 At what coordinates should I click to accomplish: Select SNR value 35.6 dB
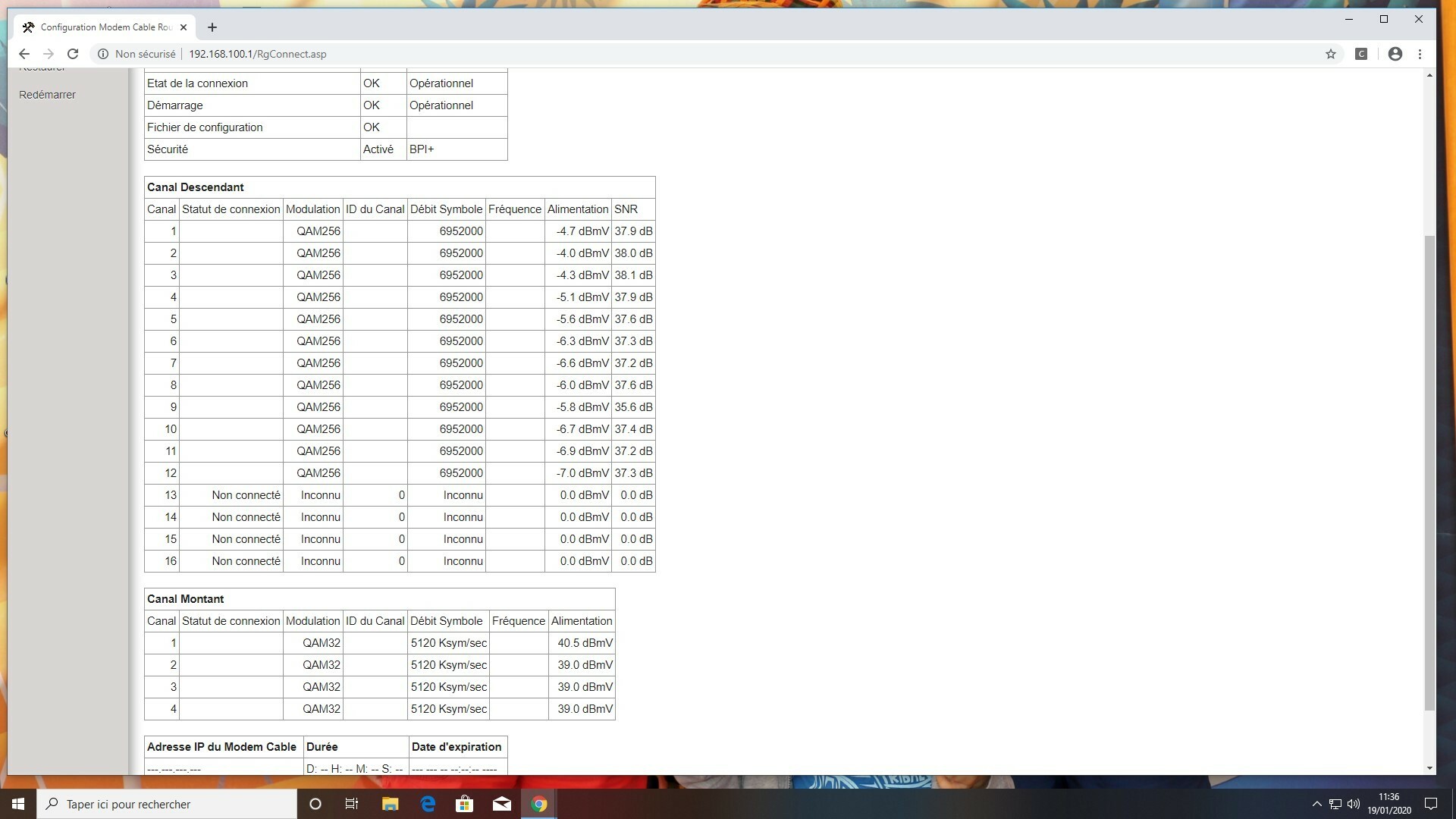[633, 407]
